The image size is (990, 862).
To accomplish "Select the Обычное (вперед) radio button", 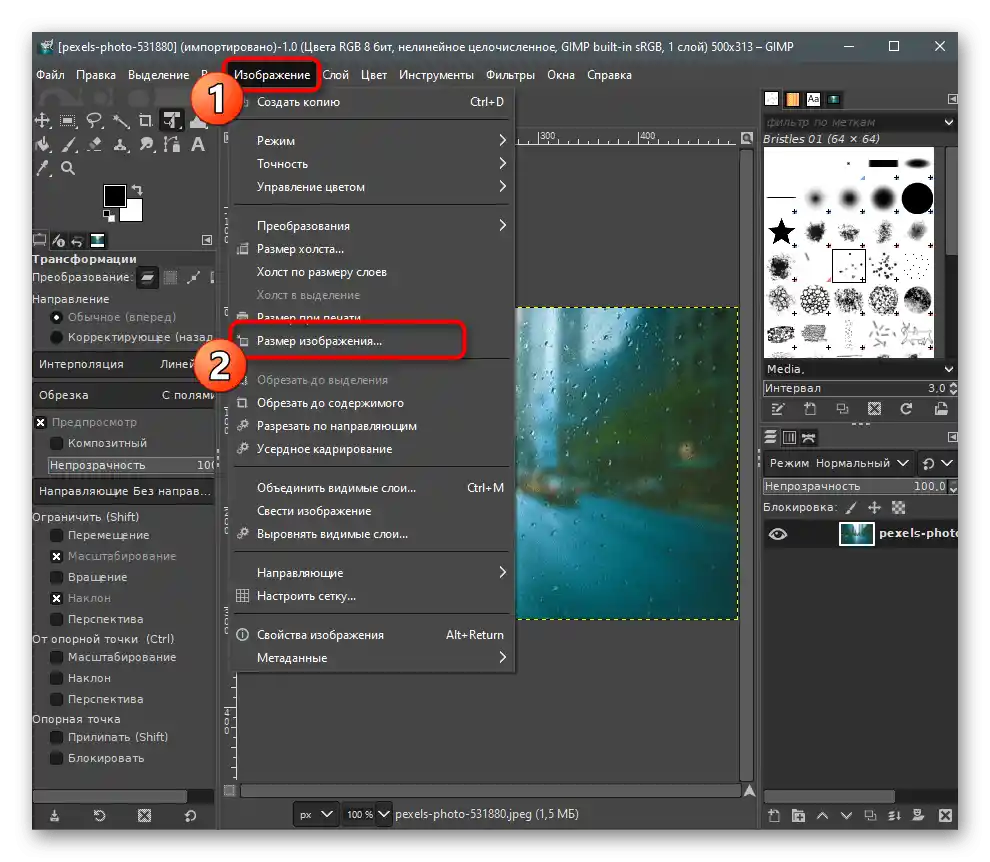I will click(x=56, y=317).
